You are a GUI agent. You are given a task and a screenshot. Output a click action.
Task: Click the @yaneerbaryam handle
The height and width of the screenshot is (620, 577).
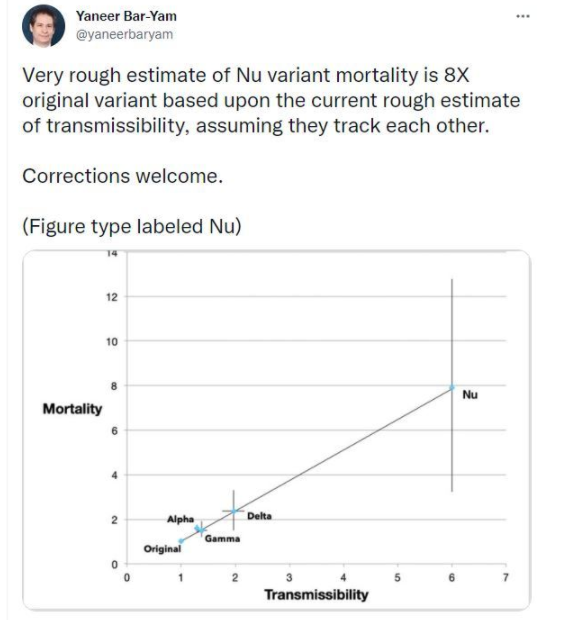(124, 34)
